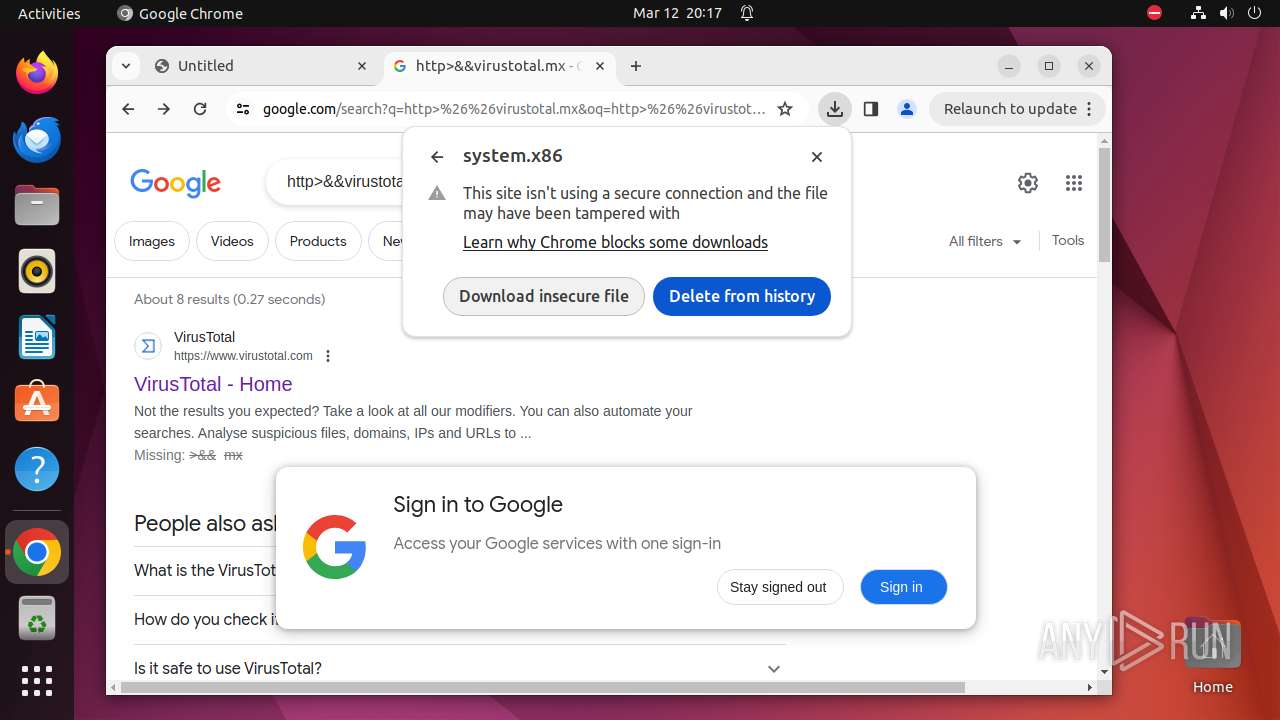
Task: Click the Google logo
Action: 175,183
